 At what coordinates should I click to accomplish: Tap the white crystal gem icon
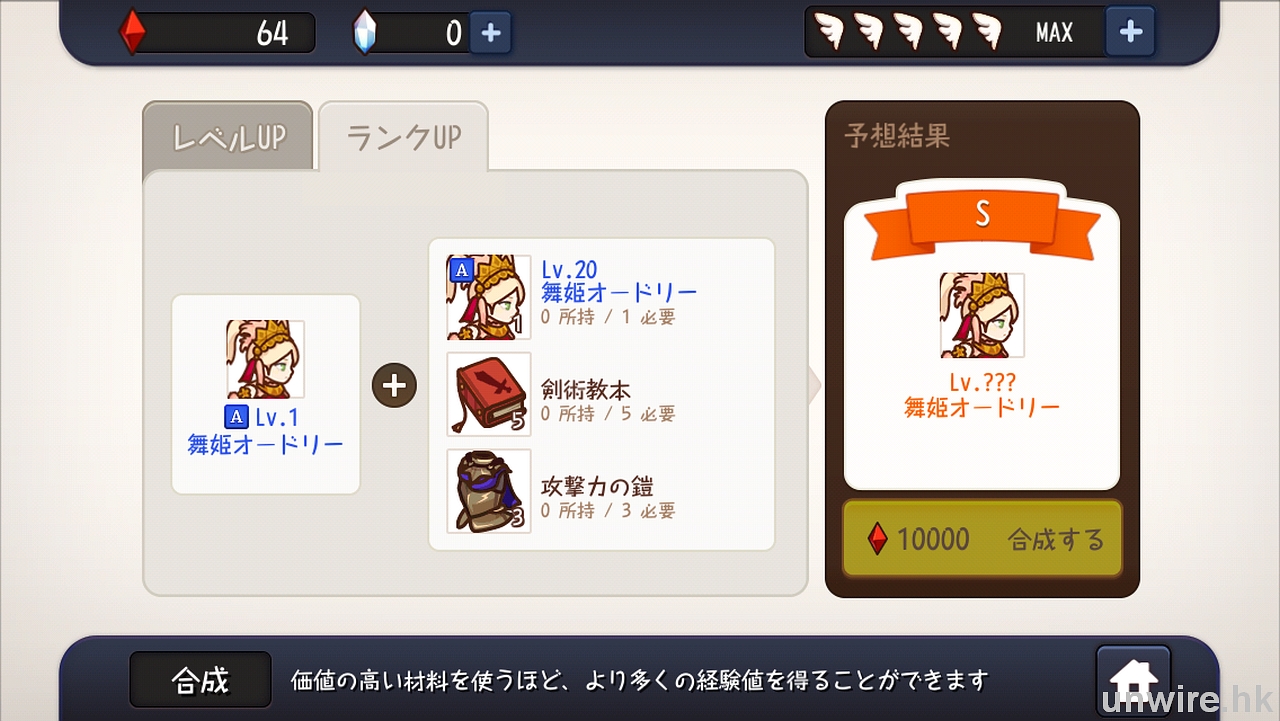[365, 33]
